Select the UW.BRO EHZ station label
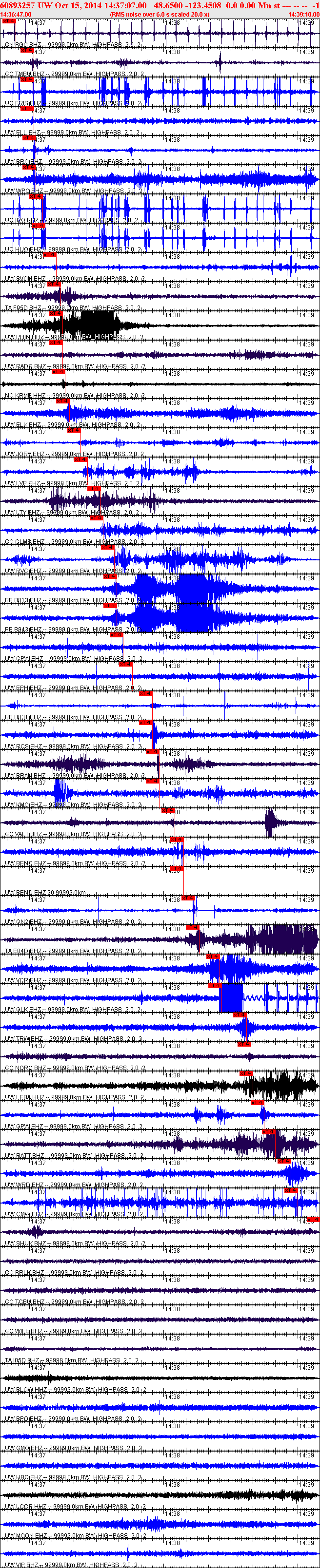Image resolution: width=320 pixels, height=1568 pixels. tap(73, 162)
